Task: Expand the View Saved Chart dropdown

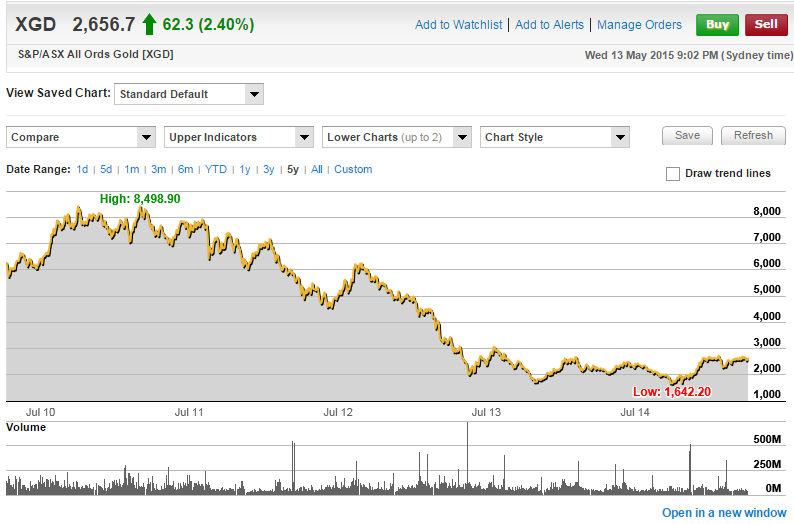Action: [x=189, y=94]
